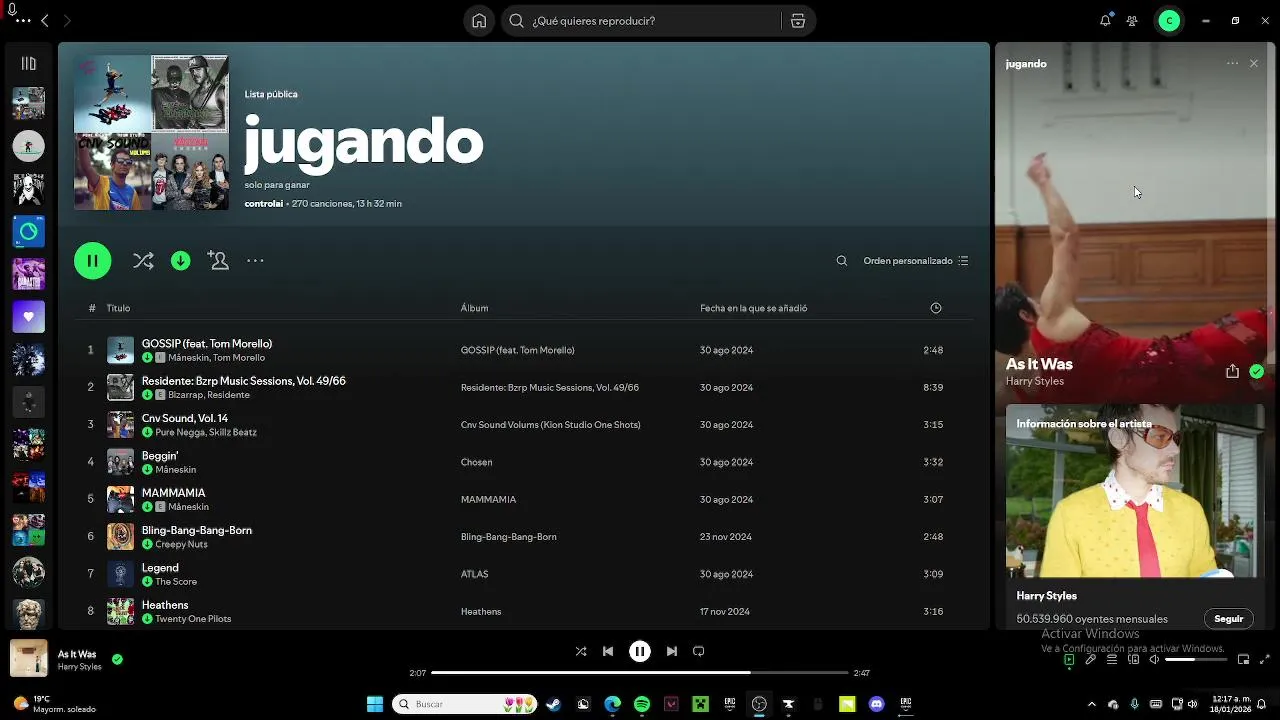Invite collaborators to the playlist
This screenshot has width=1280, height=720.
pyautogui.click(x=218, y=260)
